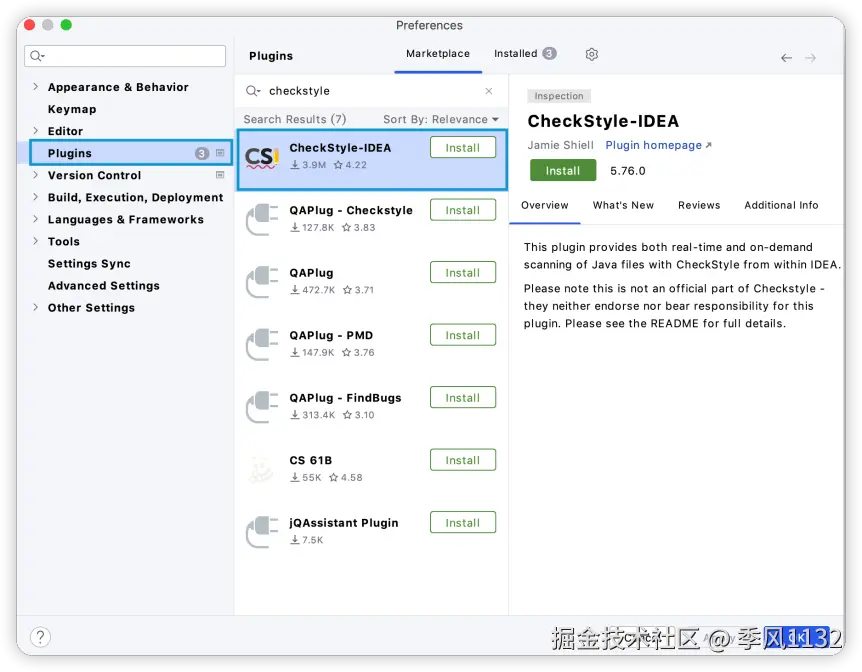862x672 pixels.
Task: Open the Additional Info tab
Action: [781, 205]
